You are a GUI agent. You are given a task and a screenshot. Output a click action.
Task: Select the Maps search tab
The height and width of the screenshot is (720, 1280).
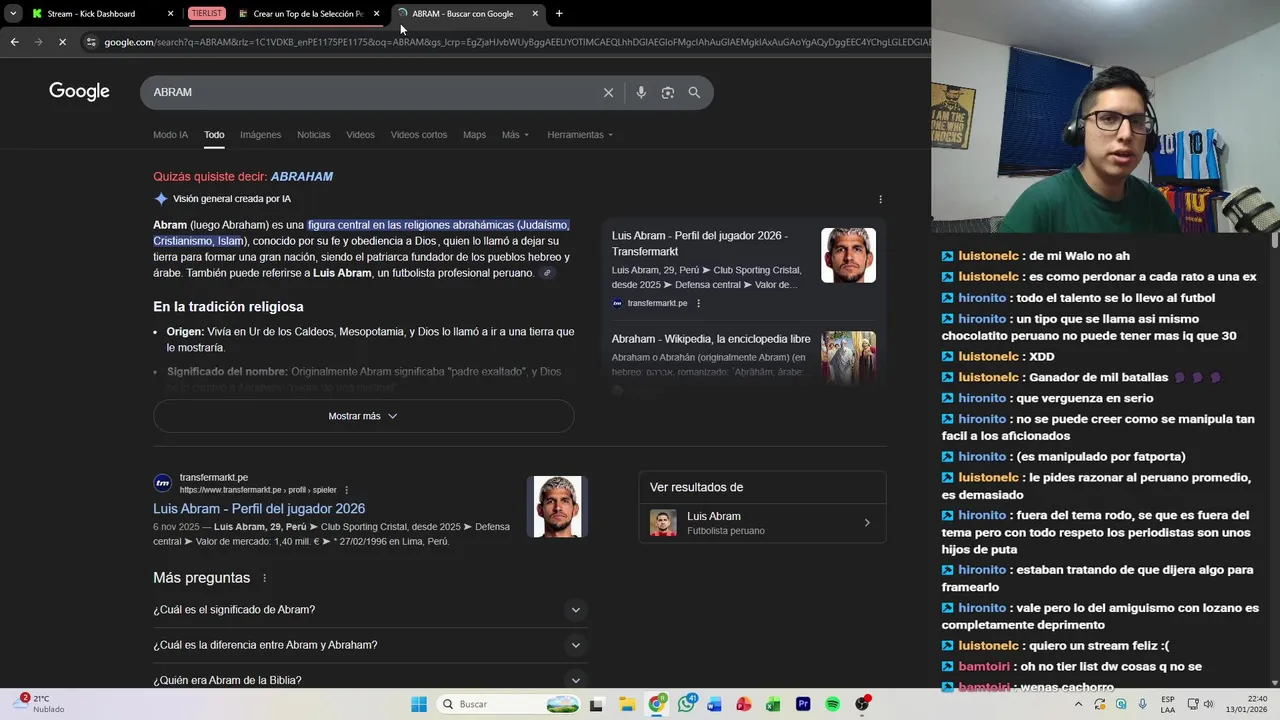click(x=474, y=135)
